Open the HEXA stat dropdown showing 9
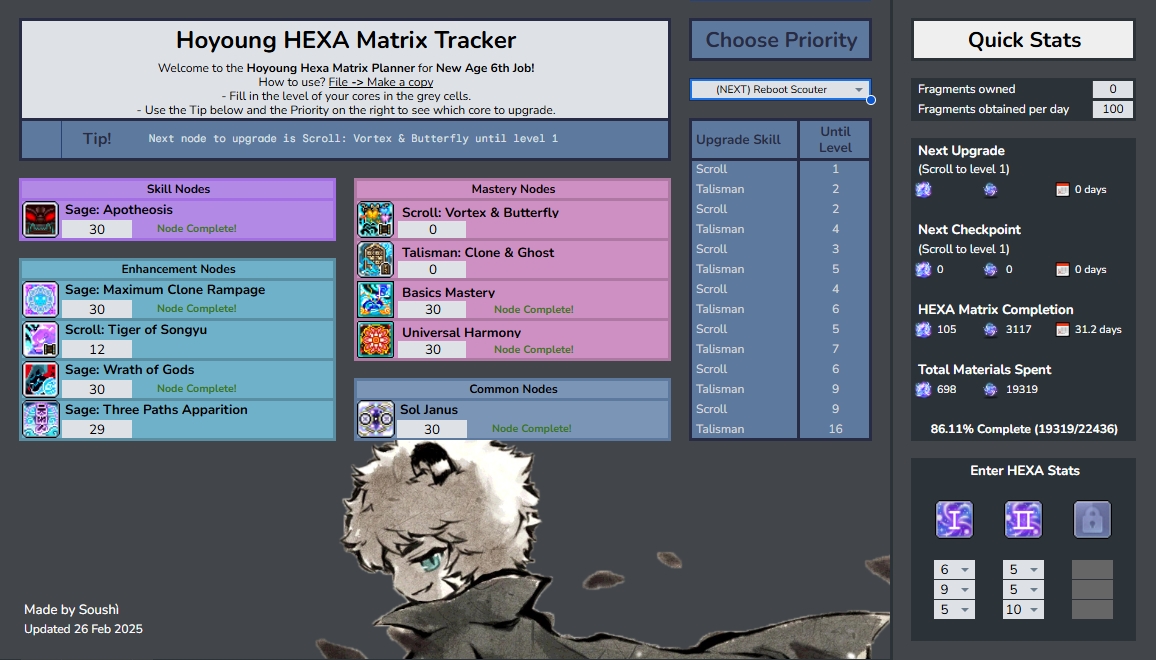Viewport: 1156px width, 660px height. pyautogui.click(x=954, y=590)
